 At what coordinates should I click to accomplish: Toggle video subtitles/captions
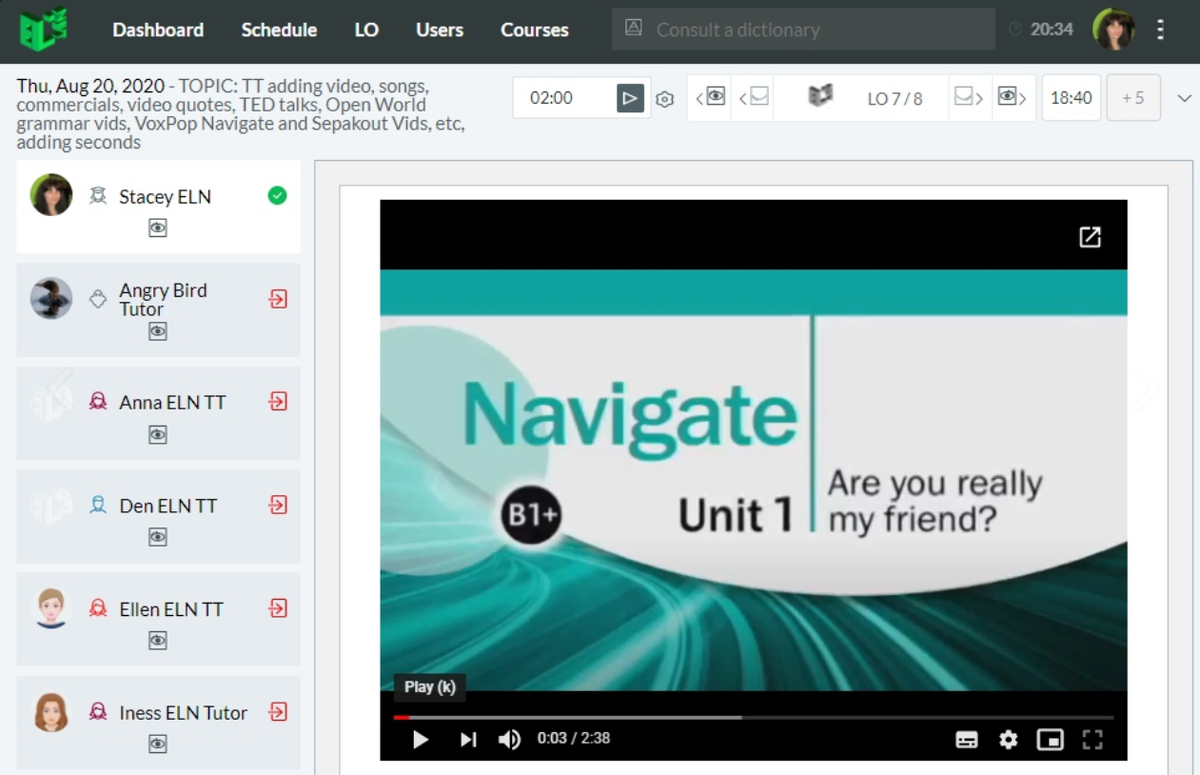(967, 739)
